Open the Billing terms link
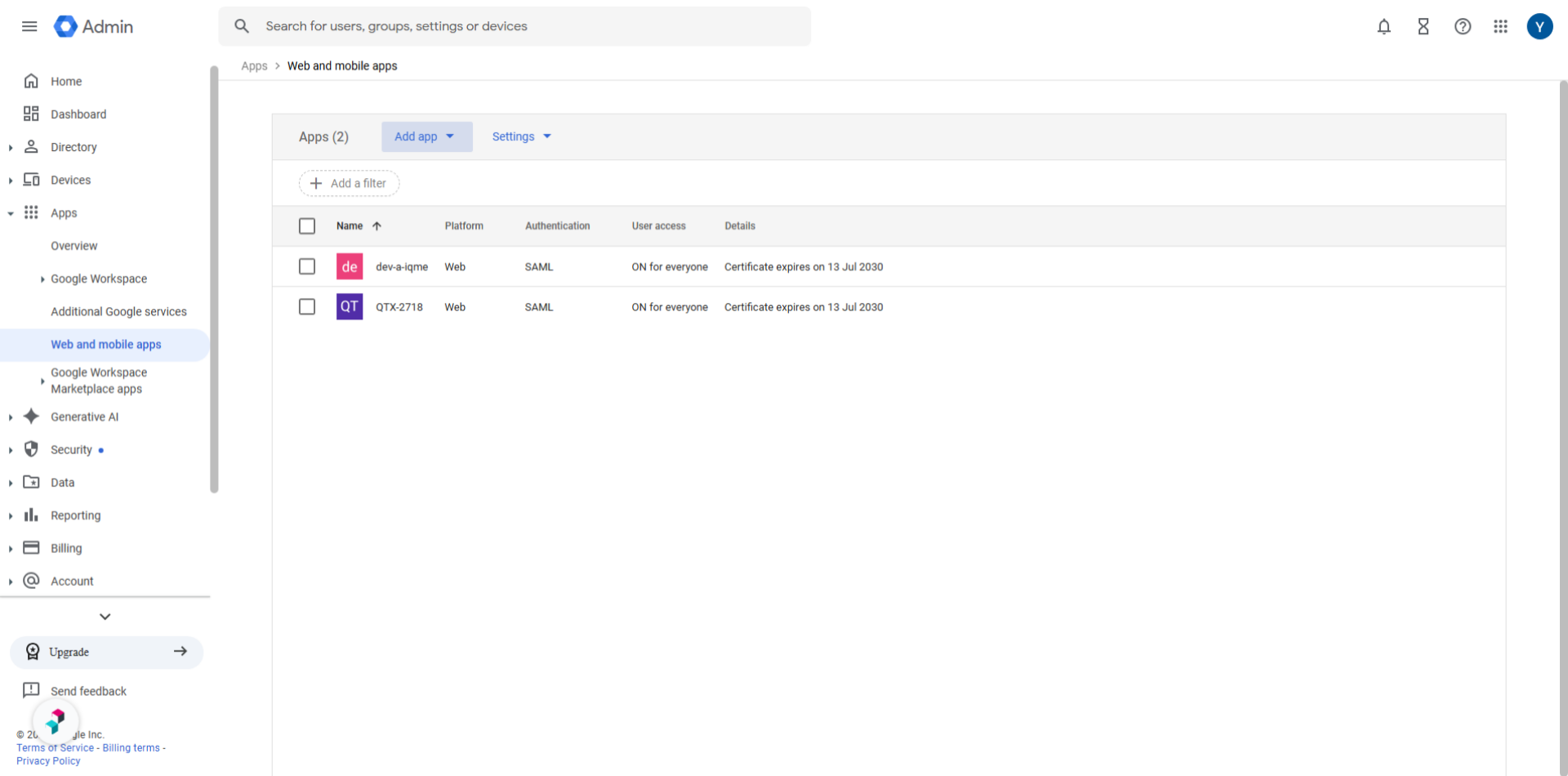This screenshot has width=1568, height=776. [x=131, y=747]
